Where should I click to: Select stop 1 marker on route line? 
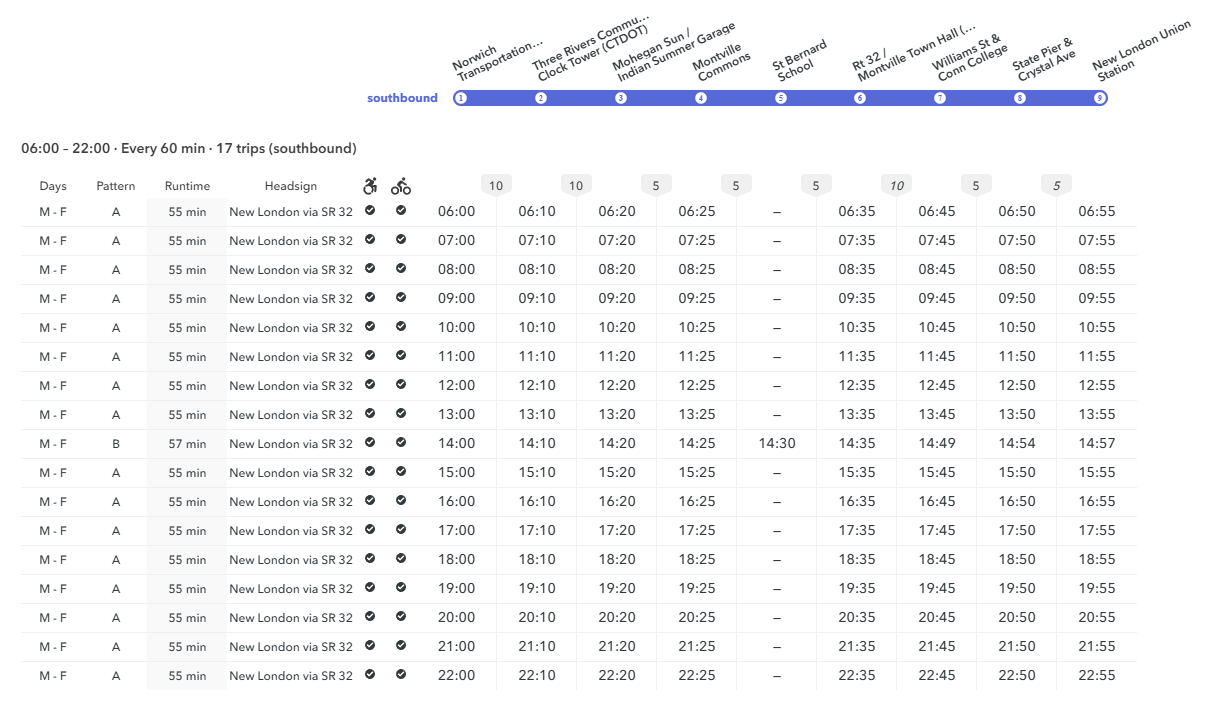tap(460, 98)
